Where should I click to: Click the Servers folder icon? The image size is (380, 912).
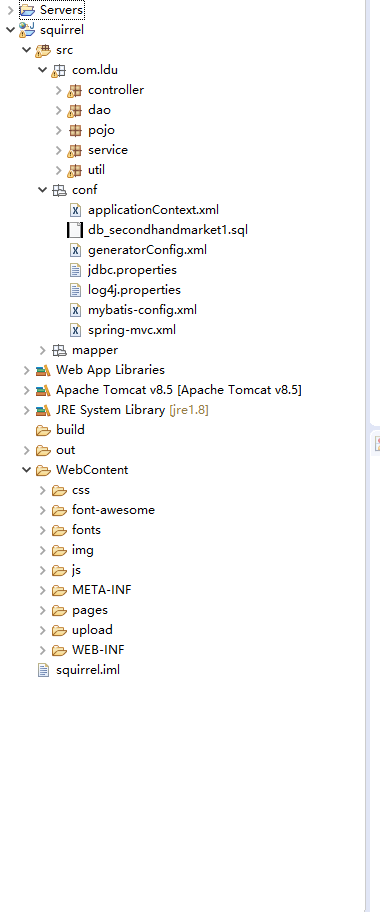[x=27, y=10]
